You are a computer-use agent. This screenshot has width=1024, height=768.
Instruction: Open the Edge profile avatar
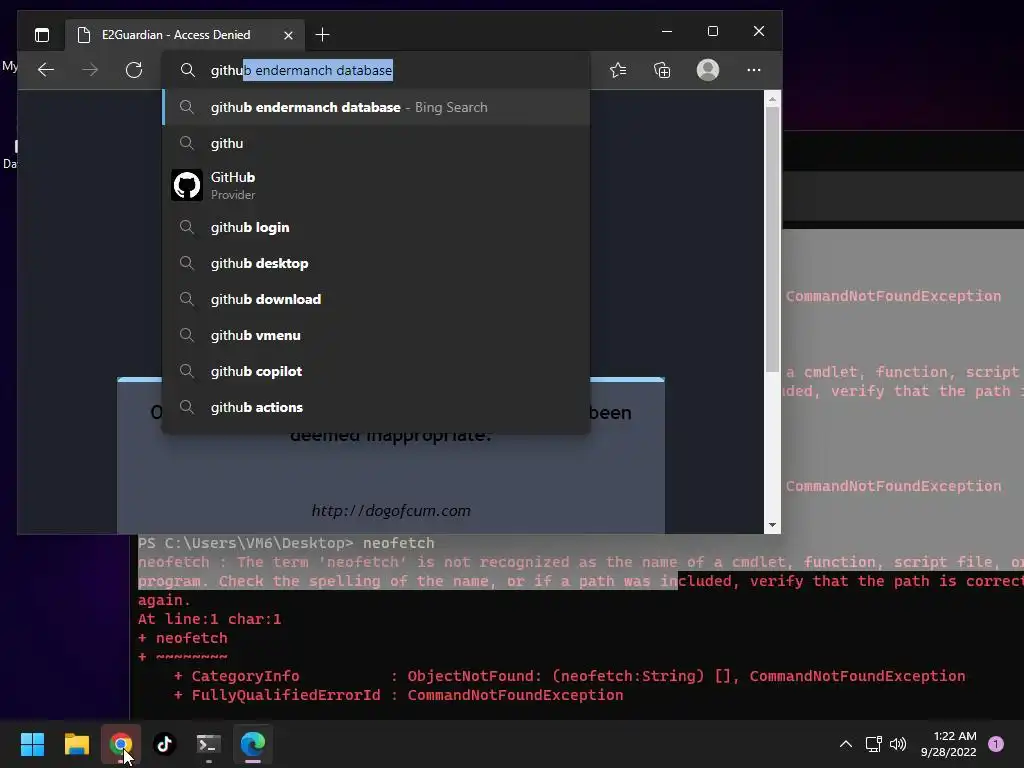point(708,70)
